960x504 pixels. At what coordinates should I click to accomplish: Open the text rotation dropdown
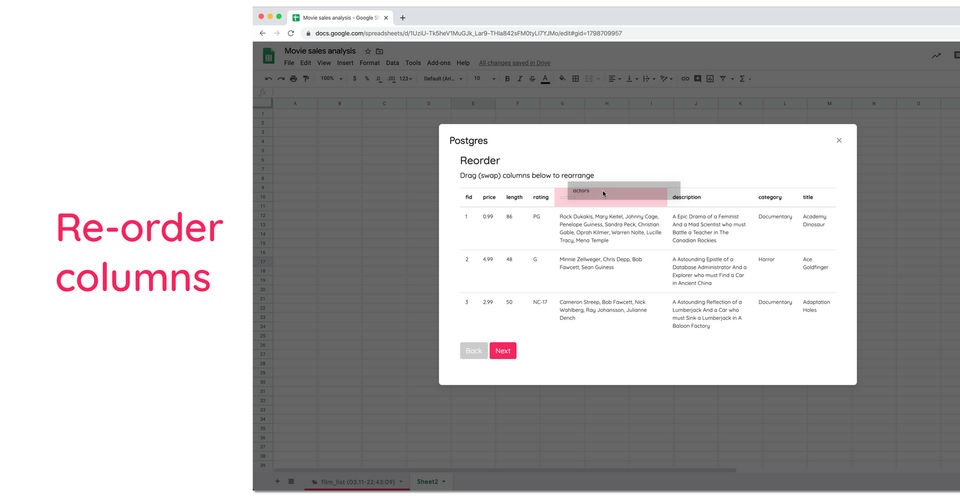666,78
